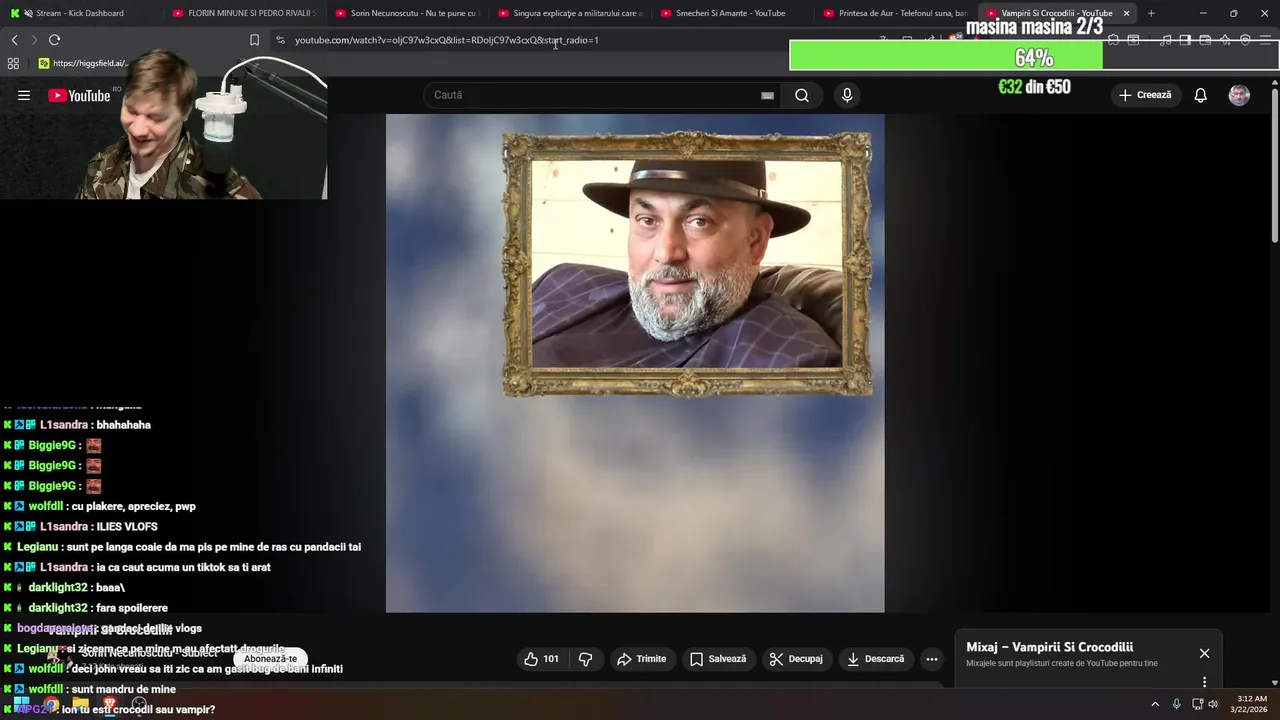The width and height of the screenshot is (1280, 720).
Task: Open the network tray icon
Action: point(1197,704)
